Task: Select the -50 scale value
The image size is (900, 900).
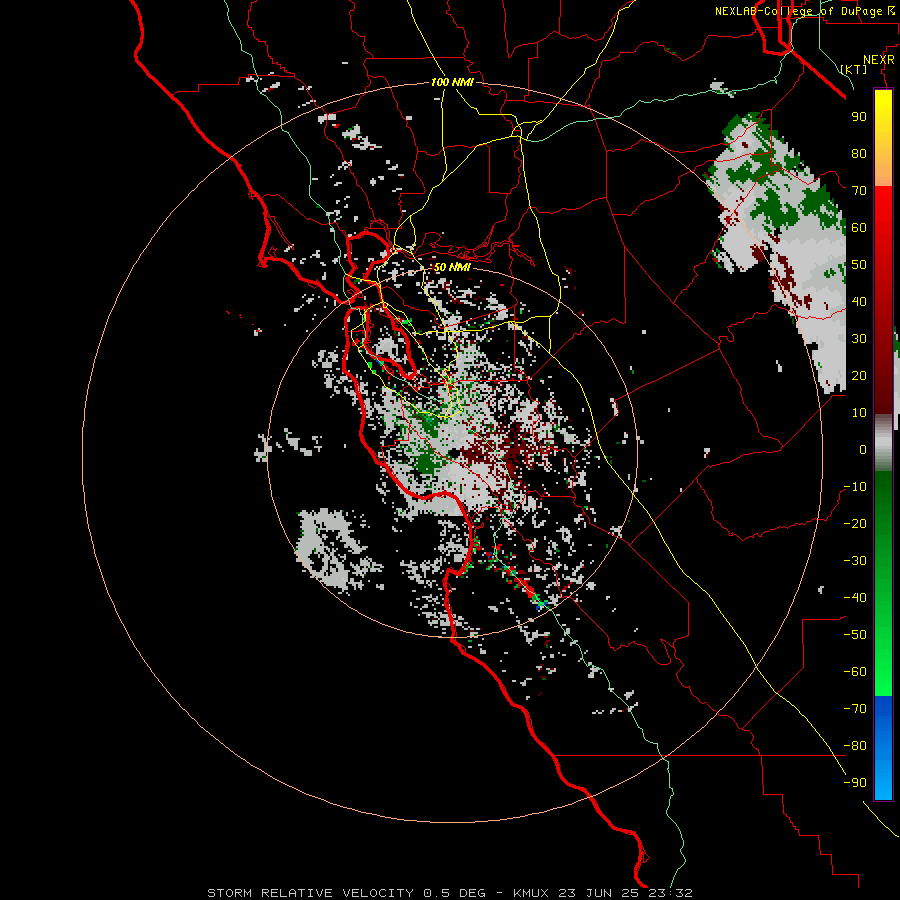Action: point(855,635)
